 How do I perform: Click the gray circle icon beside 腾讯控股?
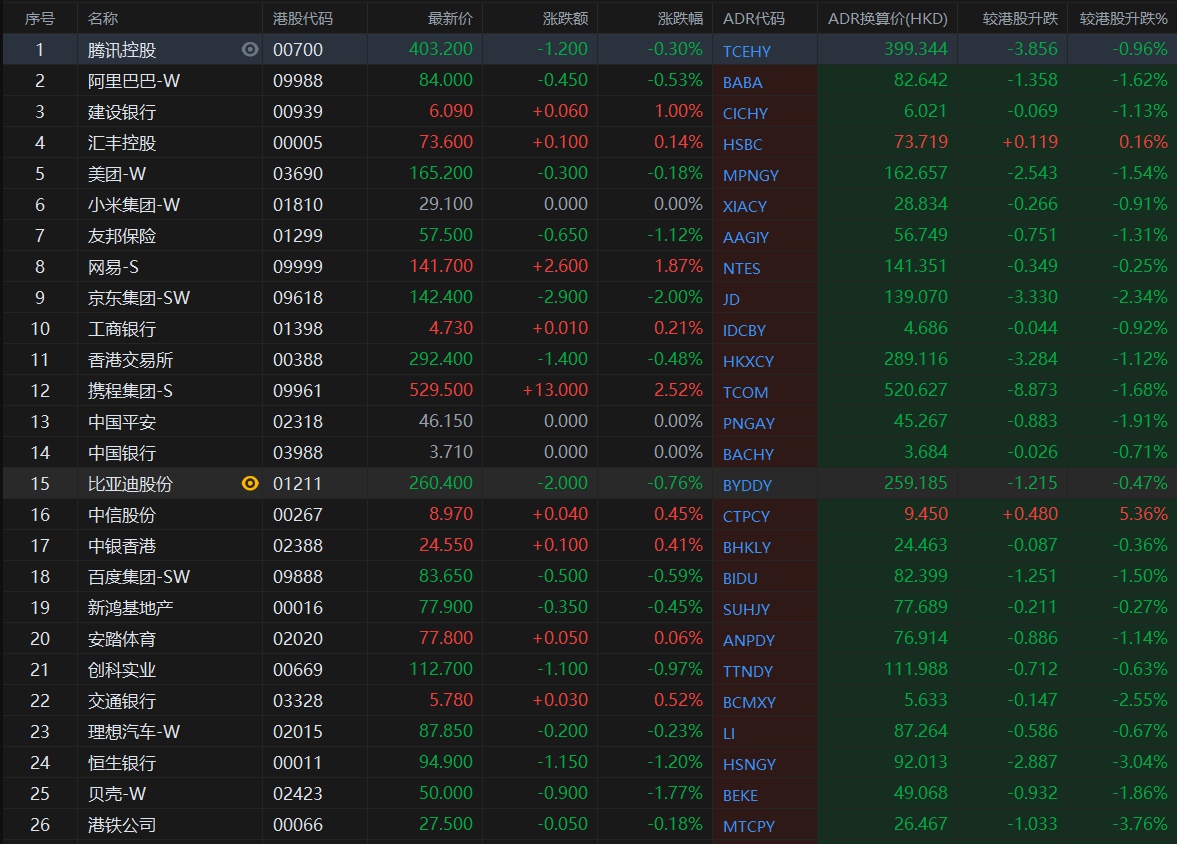250,49
